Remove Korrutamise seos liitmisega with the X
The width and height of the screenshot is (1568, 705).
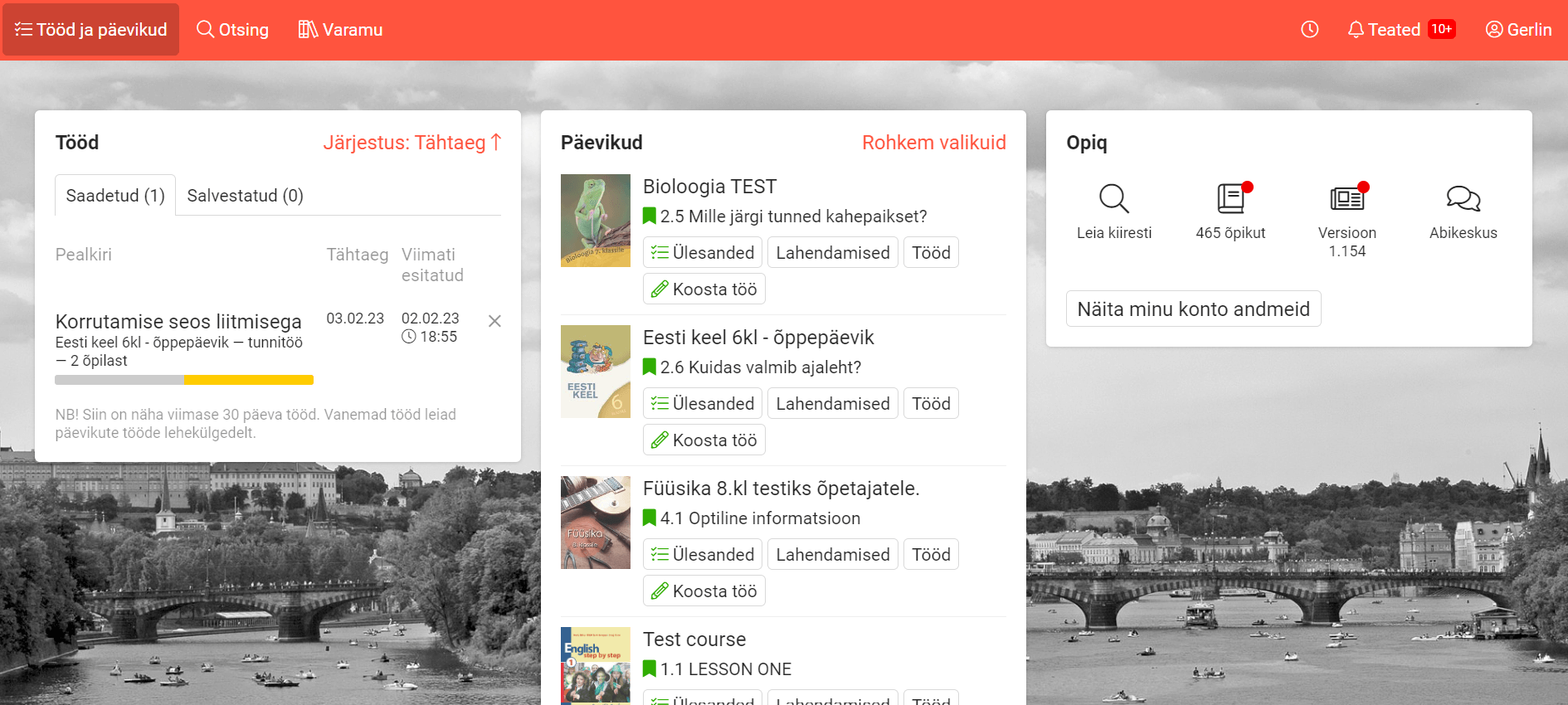tap(494, 321)
